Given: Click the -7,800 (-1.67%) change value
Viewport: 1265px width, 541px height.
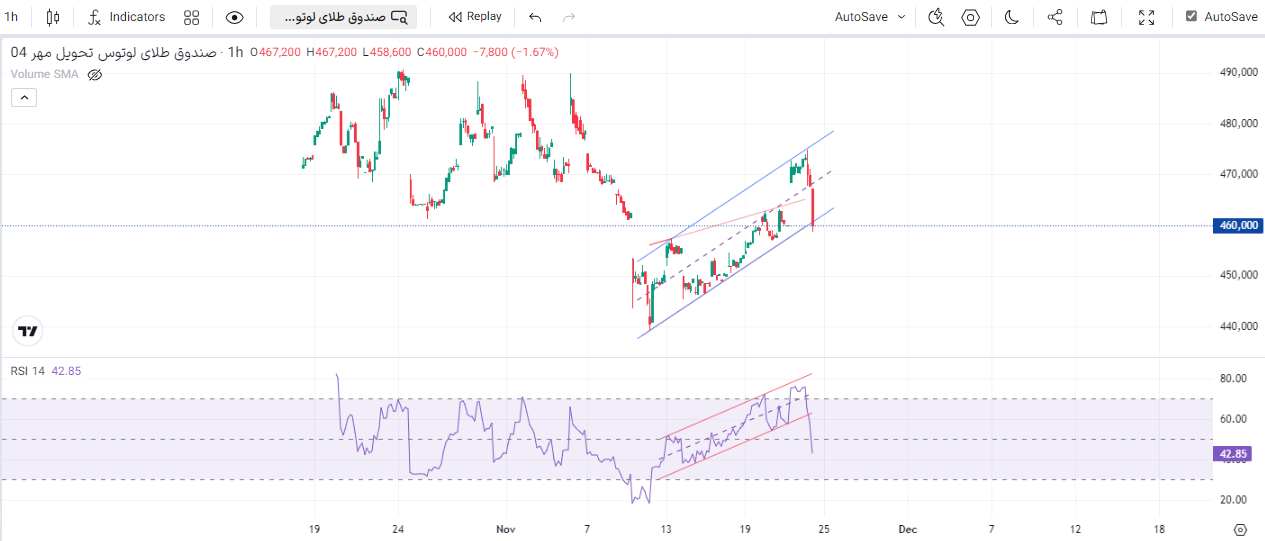Looking at the screenshot, I should pos(516,52).
